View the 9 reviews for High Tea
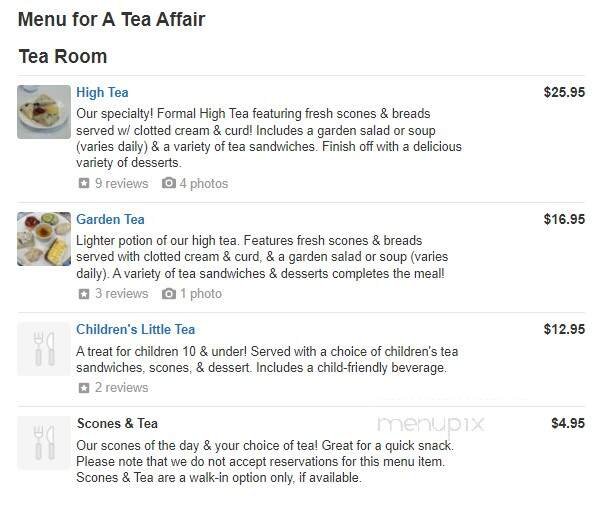 point(121,184)
